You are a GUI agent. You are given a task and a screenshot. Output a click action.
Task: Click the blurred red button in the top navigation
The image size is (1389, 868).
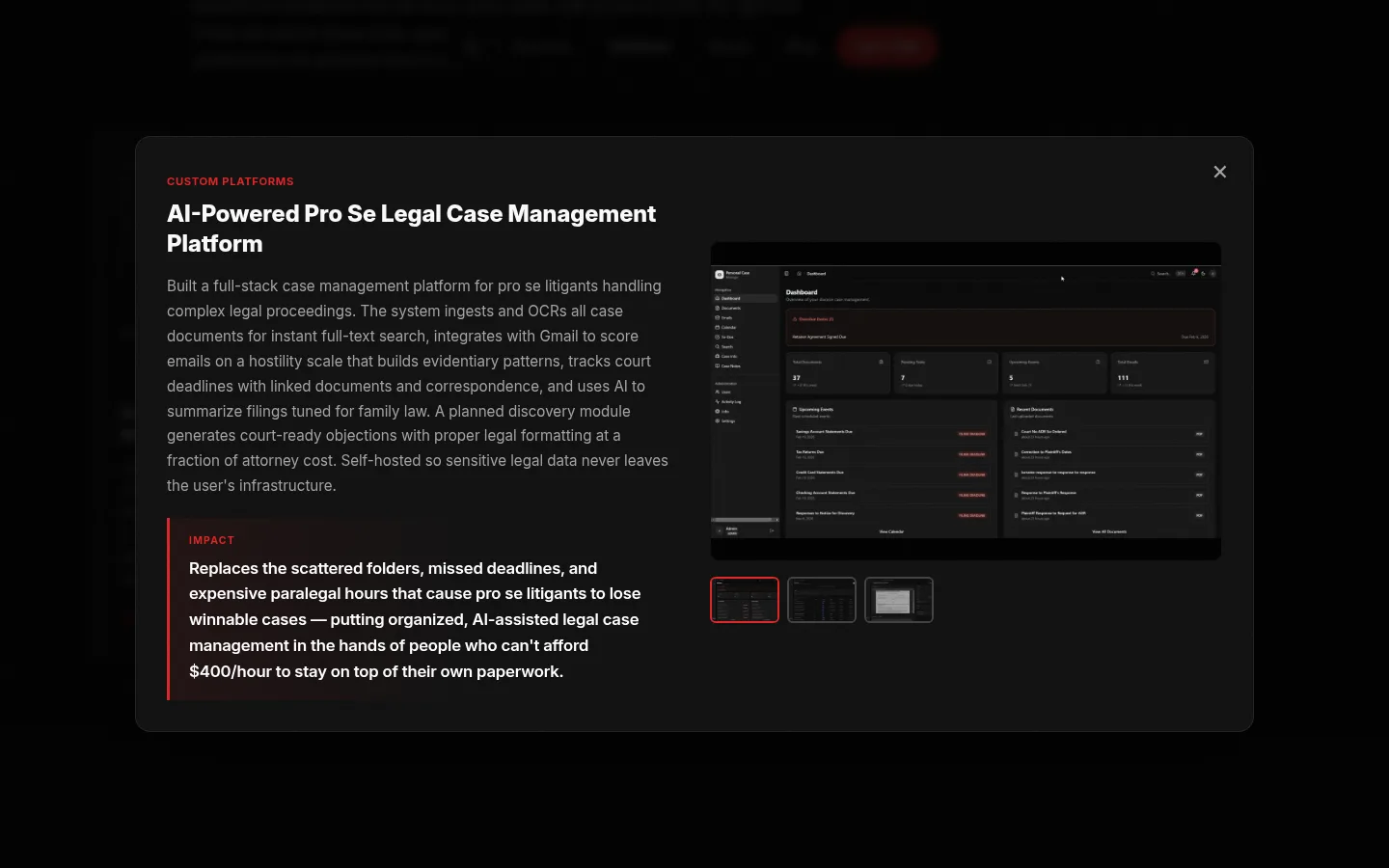(887, 46)
